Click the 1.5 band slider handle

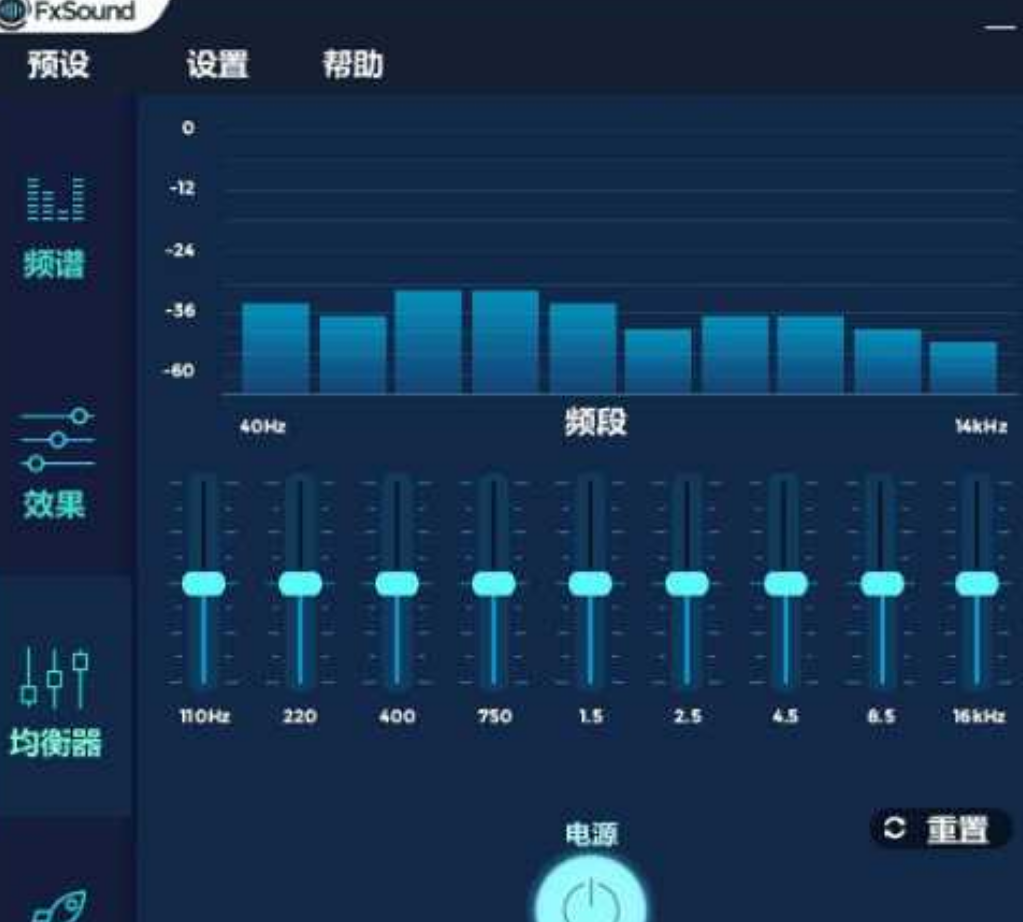point(590,584)
